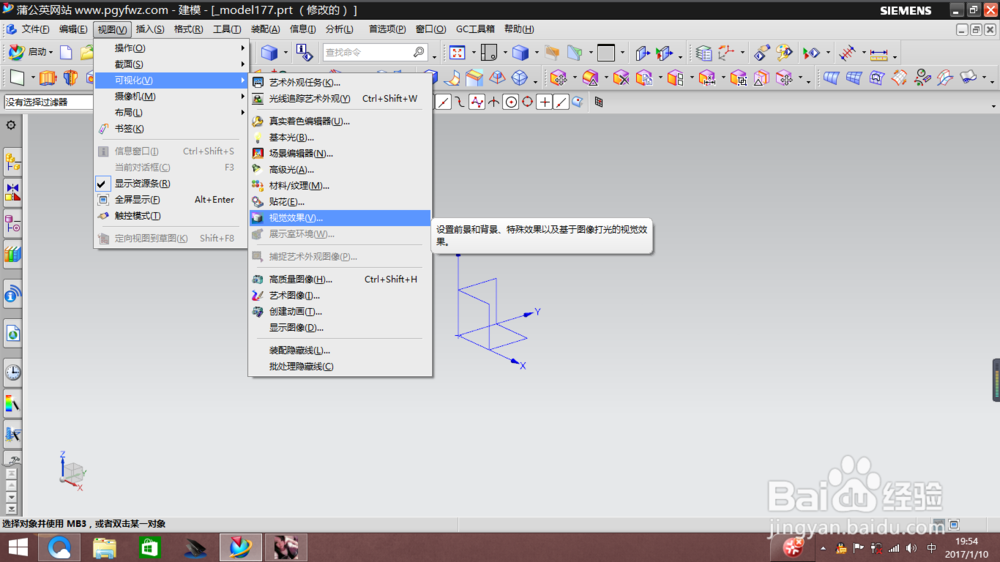The image size is (1000, 562).
Task: Open dropdown arrow beside the Fit view icon
Action: [473, 53]
